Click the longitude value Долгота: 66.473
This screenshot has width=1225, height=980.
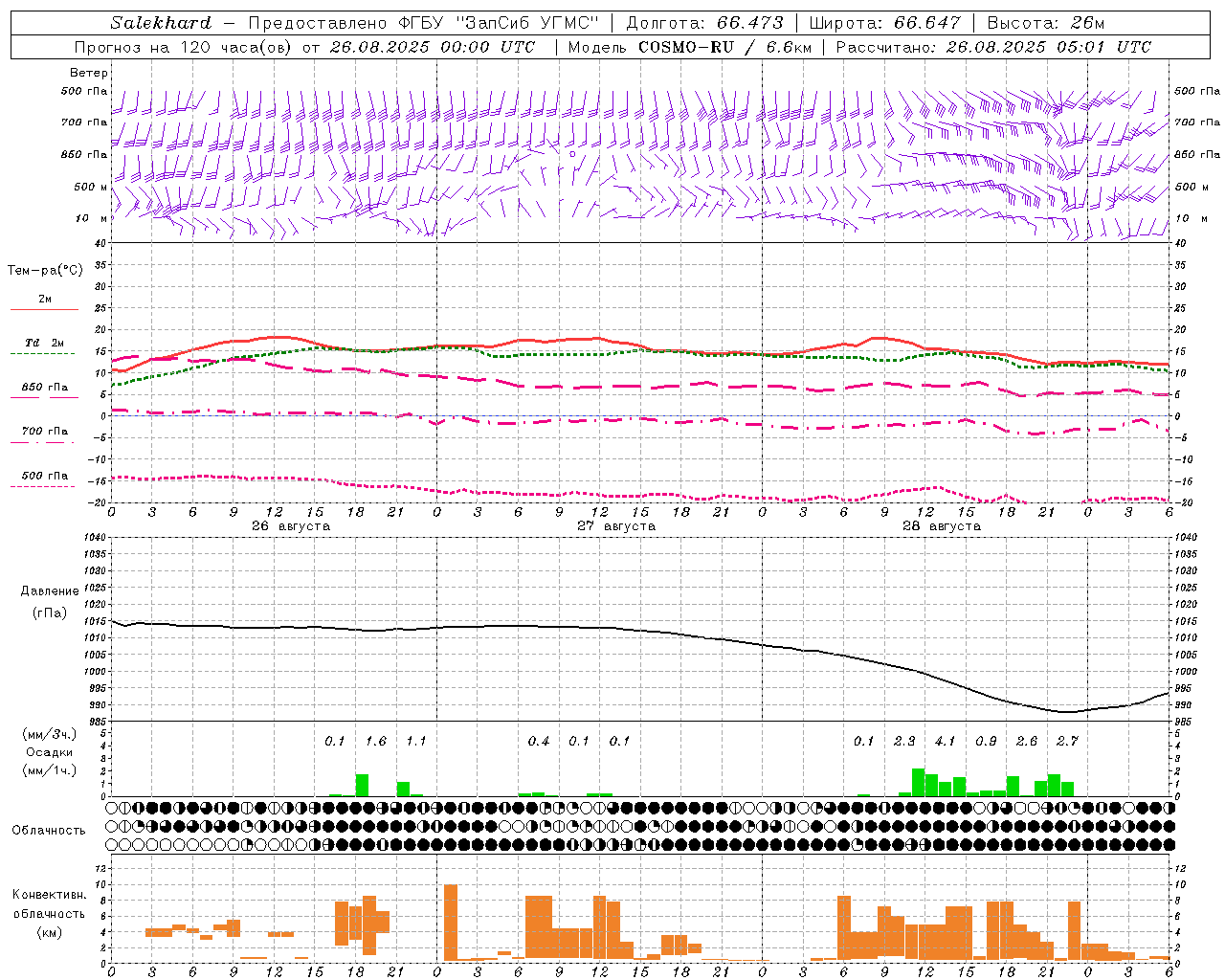(705, 23)
